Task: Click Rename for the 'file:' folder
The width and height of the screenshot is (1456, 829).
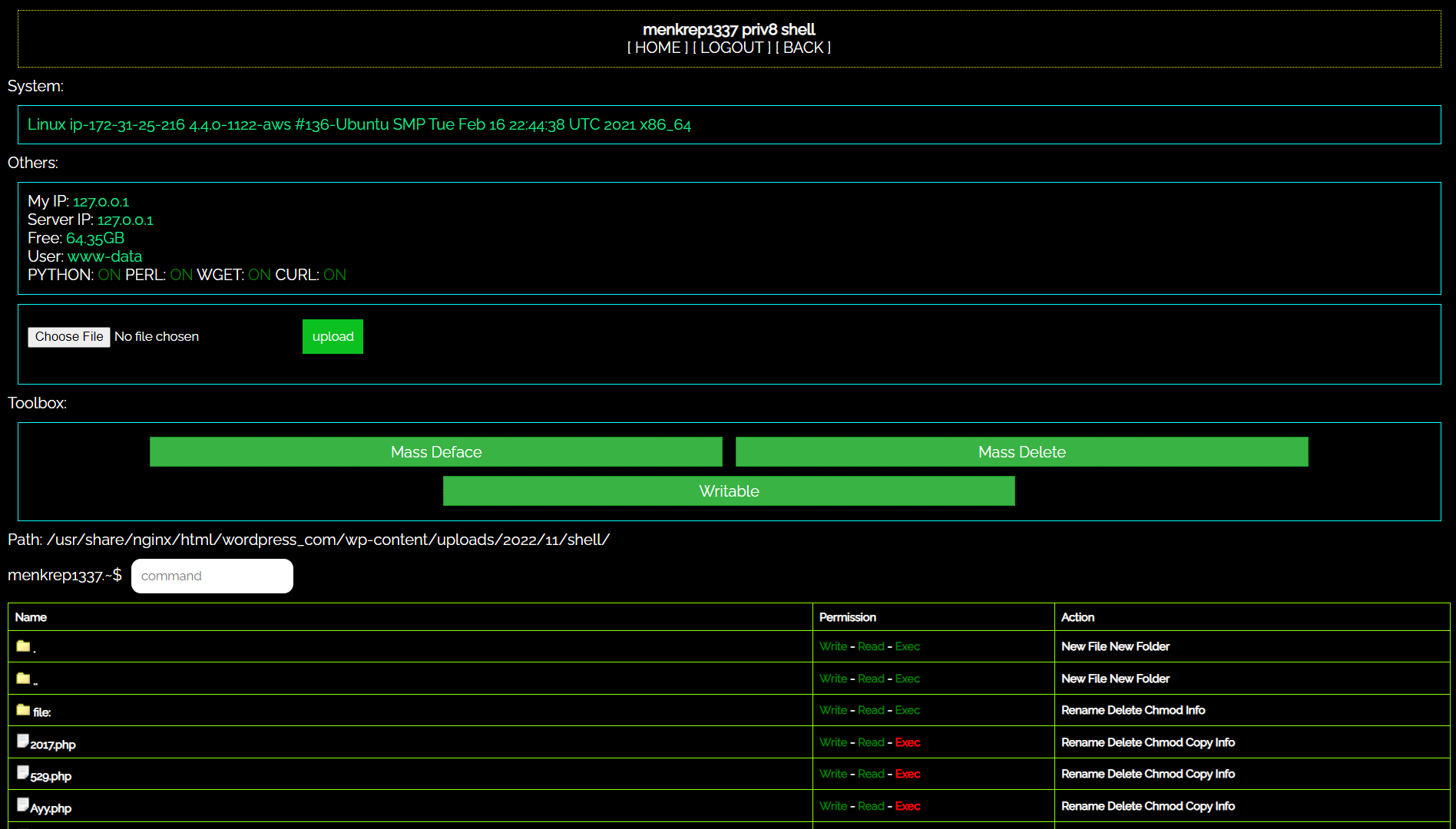Action: (x=1083, y=710)
